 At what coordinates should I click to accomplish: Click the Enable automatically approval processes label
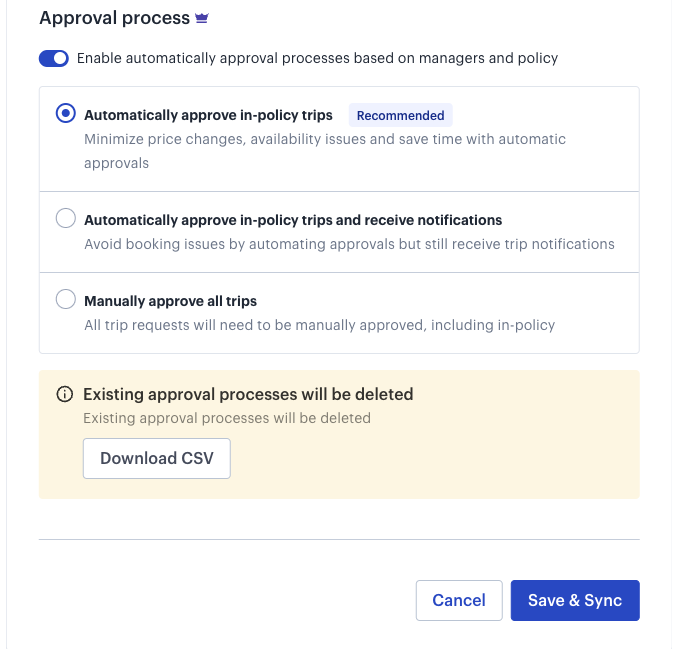pyautogui.click(x=317, y=58)
